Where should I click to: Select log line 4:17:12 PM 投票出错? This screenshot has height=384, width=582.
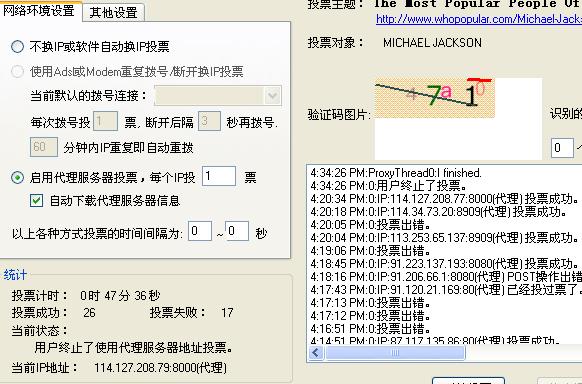[x=371, y=316]
